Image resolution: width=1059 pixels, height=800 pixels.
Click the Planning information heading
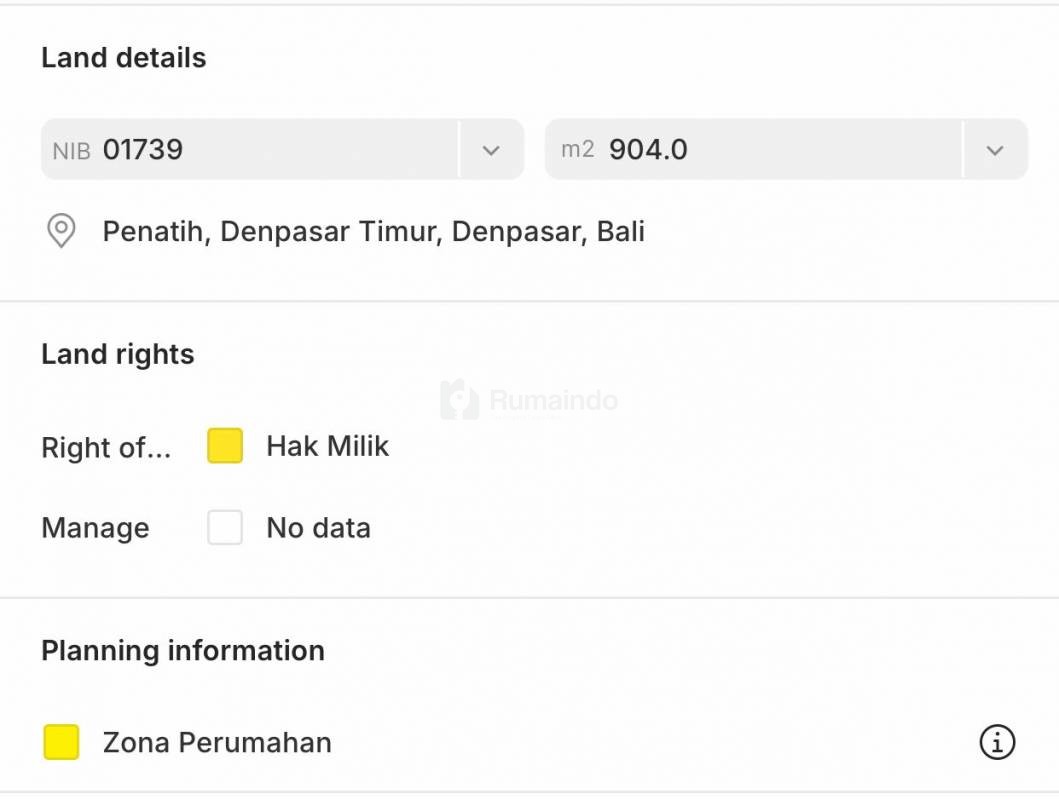coord(182,651)
